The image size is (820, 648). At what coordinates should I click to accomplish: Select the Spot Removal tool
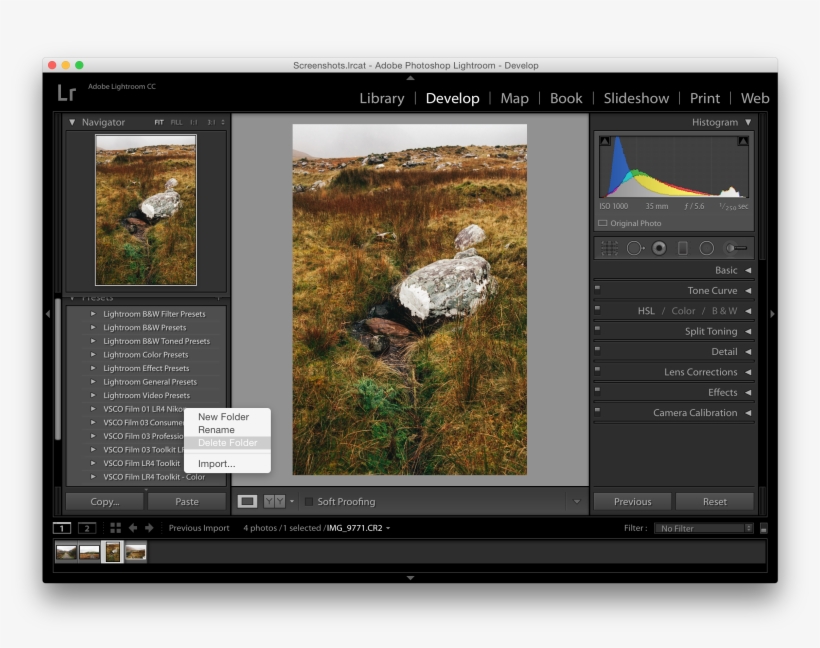pyautogui.click(x=634, y=248)
